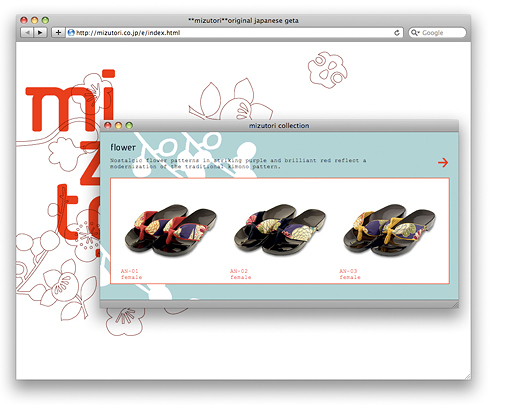Select the AN-02 geta sandal image
This screenshot has width=520, height=408.
[280, 230]
